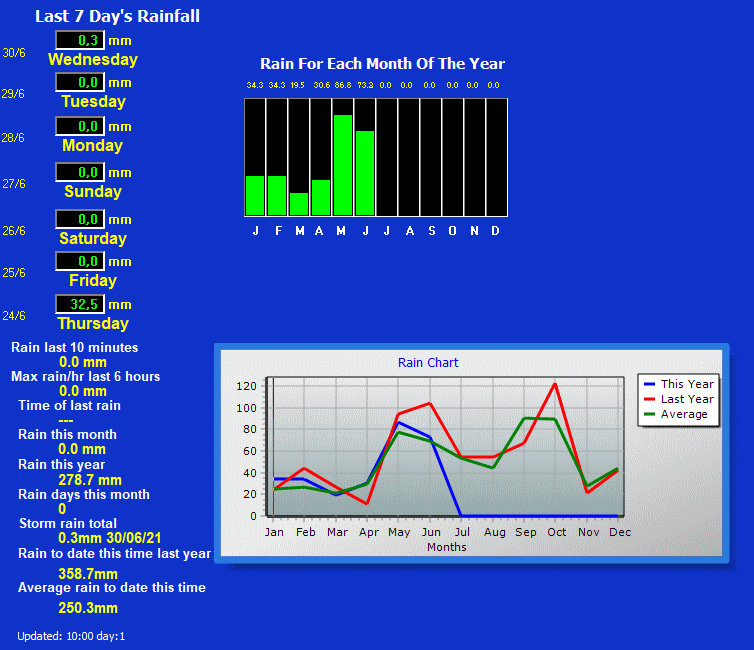Click 'Average rain to date this time' label
The width and height of the screenshot is (754, 650).
pos(112,588)
